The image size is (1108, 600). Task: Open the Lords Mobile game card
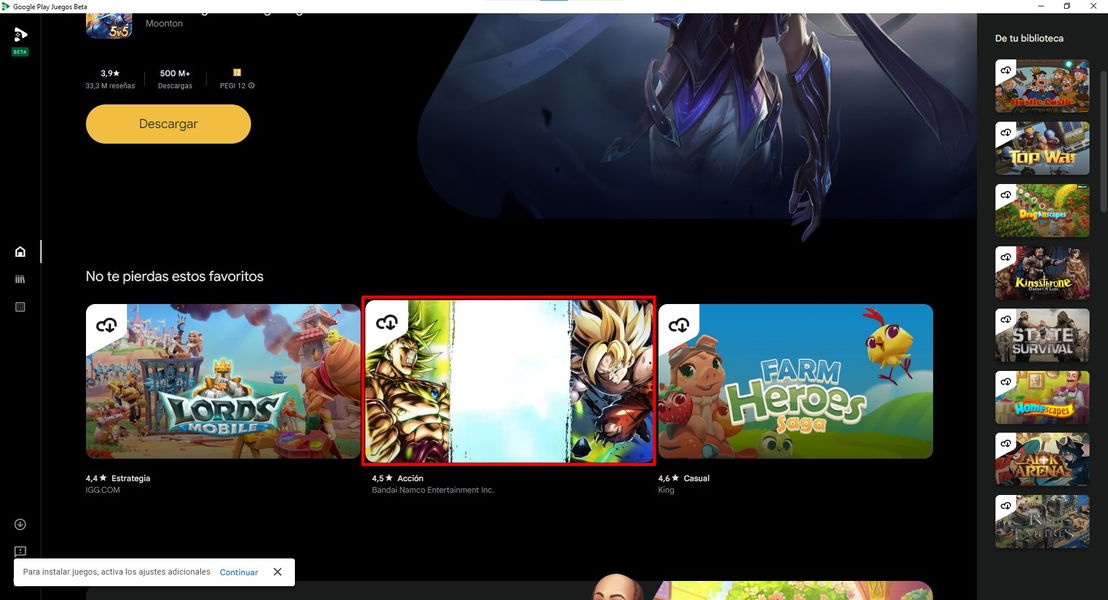(223, 382)
